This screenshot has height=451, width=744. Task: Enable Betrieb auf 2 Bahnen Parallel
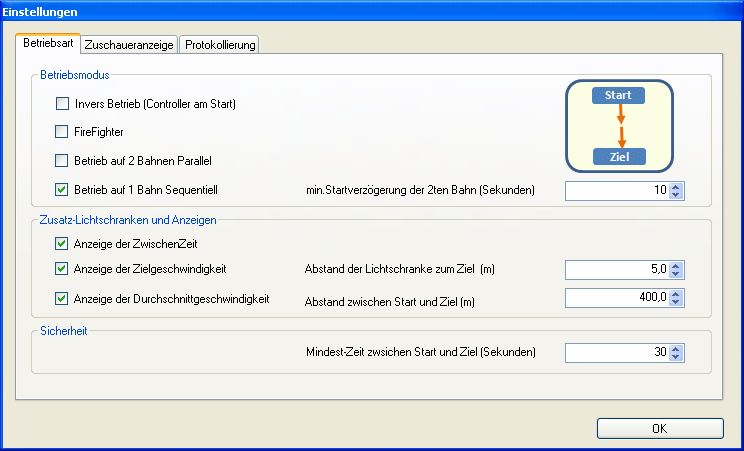(x=63, y=160)
